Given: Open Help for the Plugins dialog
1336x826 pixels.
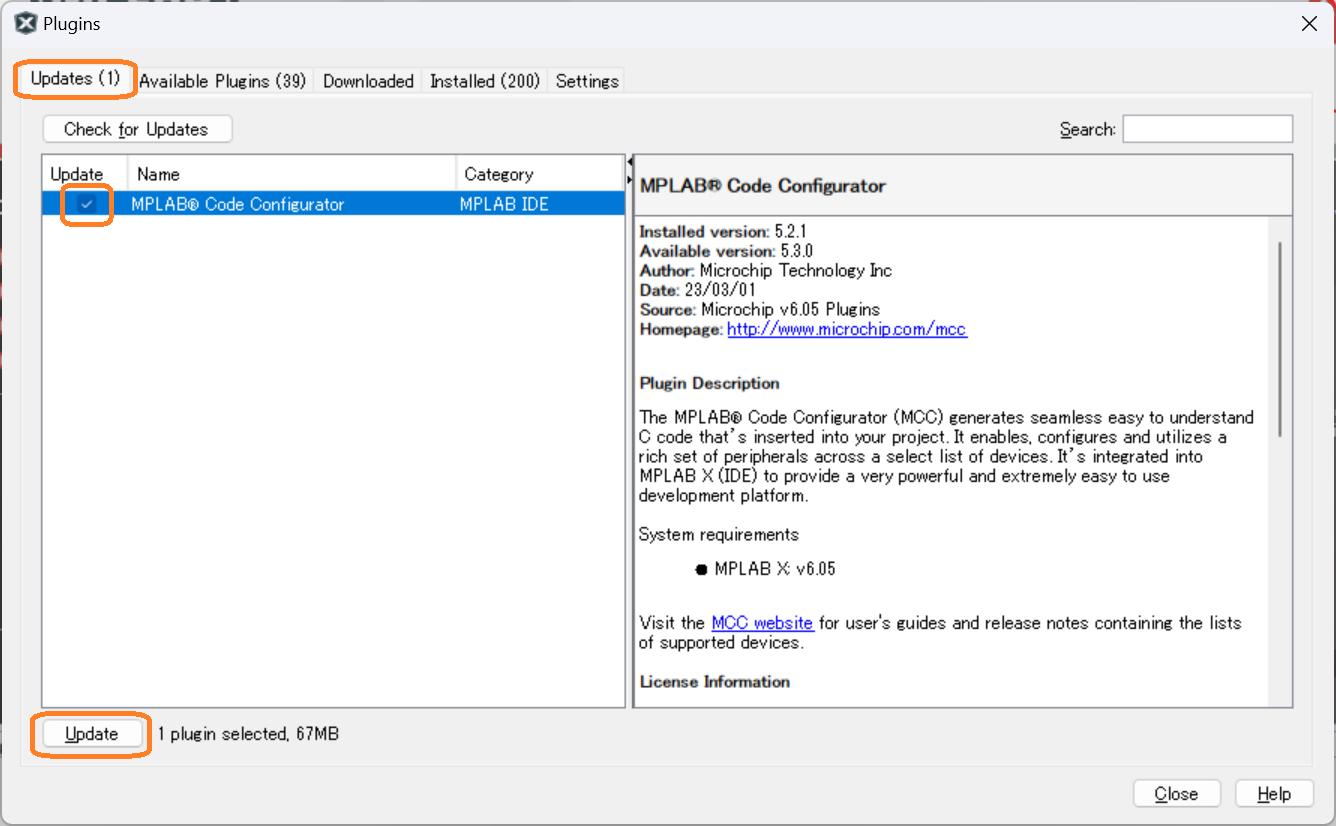Looking at the screenshot, I should coord(1274,794).
